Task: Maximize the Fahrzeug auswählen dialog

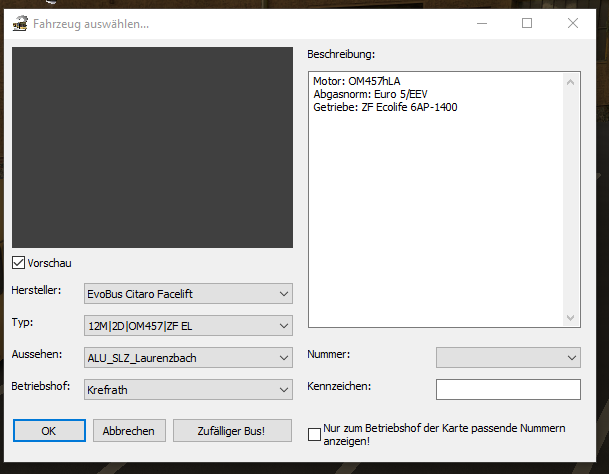Action: click(527, 22)
